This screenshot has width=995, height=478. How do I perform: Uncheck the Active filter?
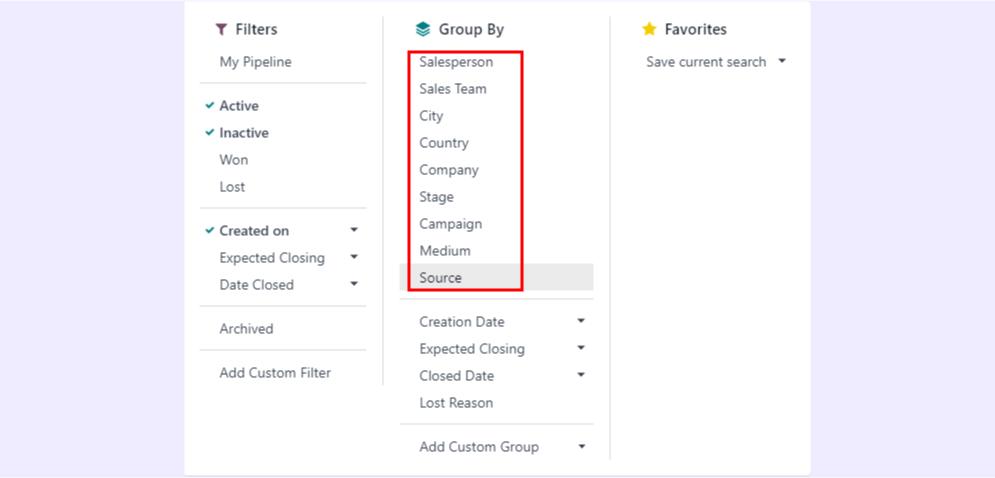tap(239, 106)
